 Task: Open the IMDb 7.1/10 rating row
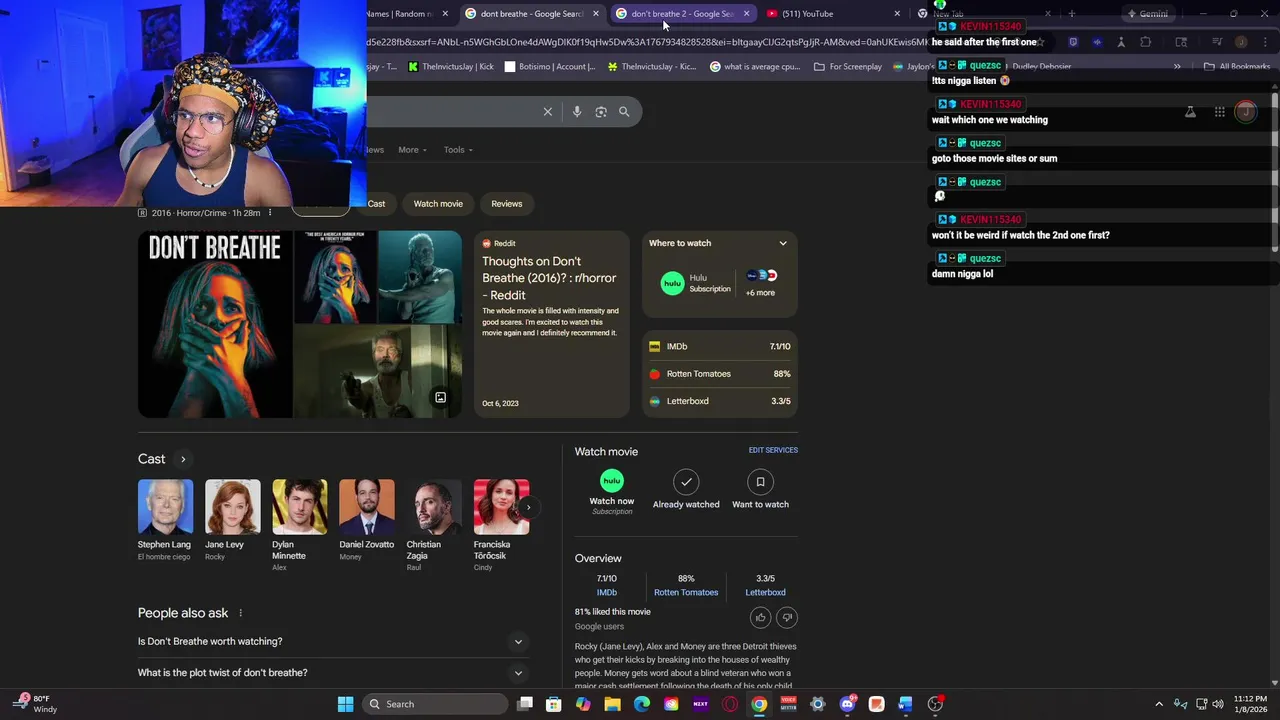(x=720, y=347)
